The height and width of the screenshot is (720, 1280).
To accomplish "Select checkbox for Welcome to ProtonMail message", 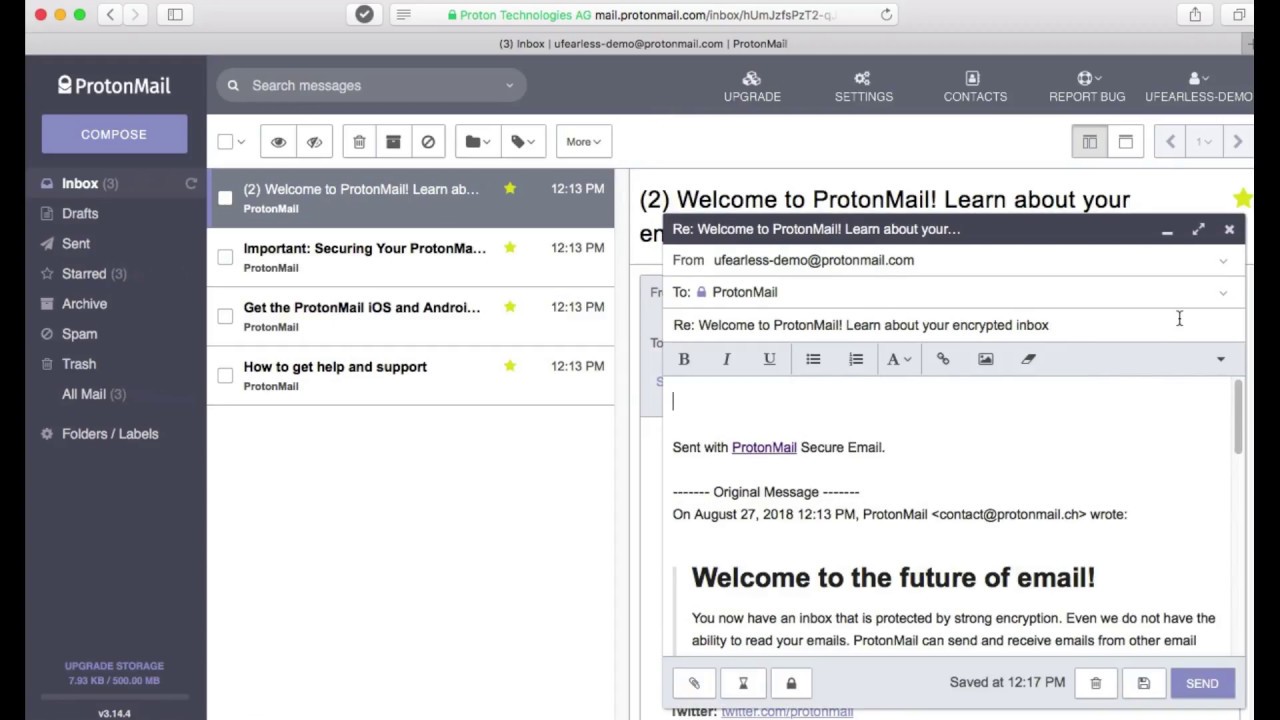I will (x=225, y=198).
